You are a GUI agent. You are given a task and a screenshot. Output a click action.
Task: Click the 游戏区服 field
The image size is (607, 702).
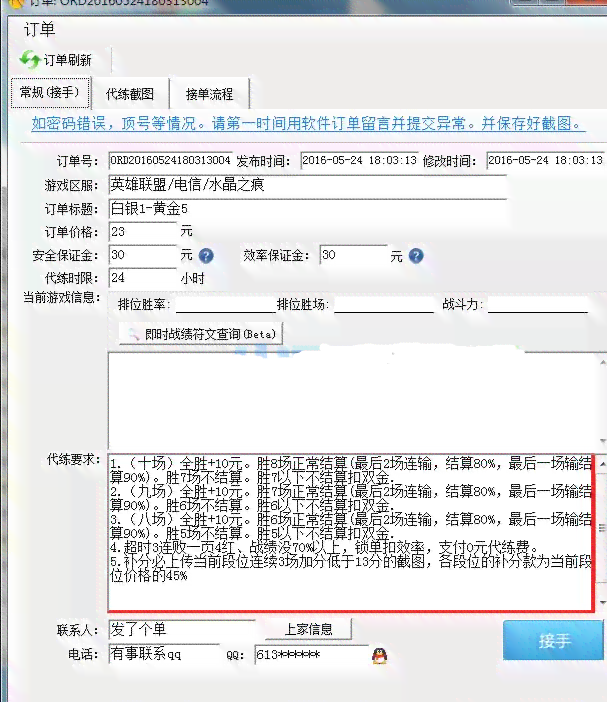click(308, 185)
